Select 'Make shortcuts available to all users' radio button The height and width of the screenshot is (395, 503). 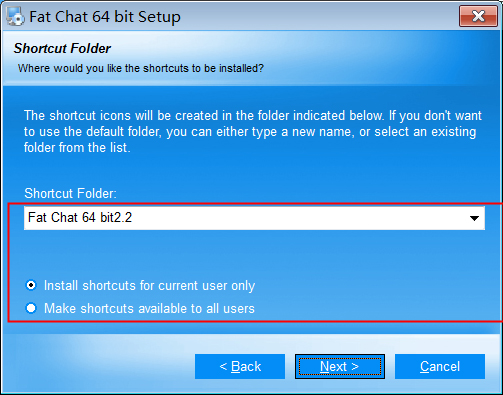(x=31, y=308)
